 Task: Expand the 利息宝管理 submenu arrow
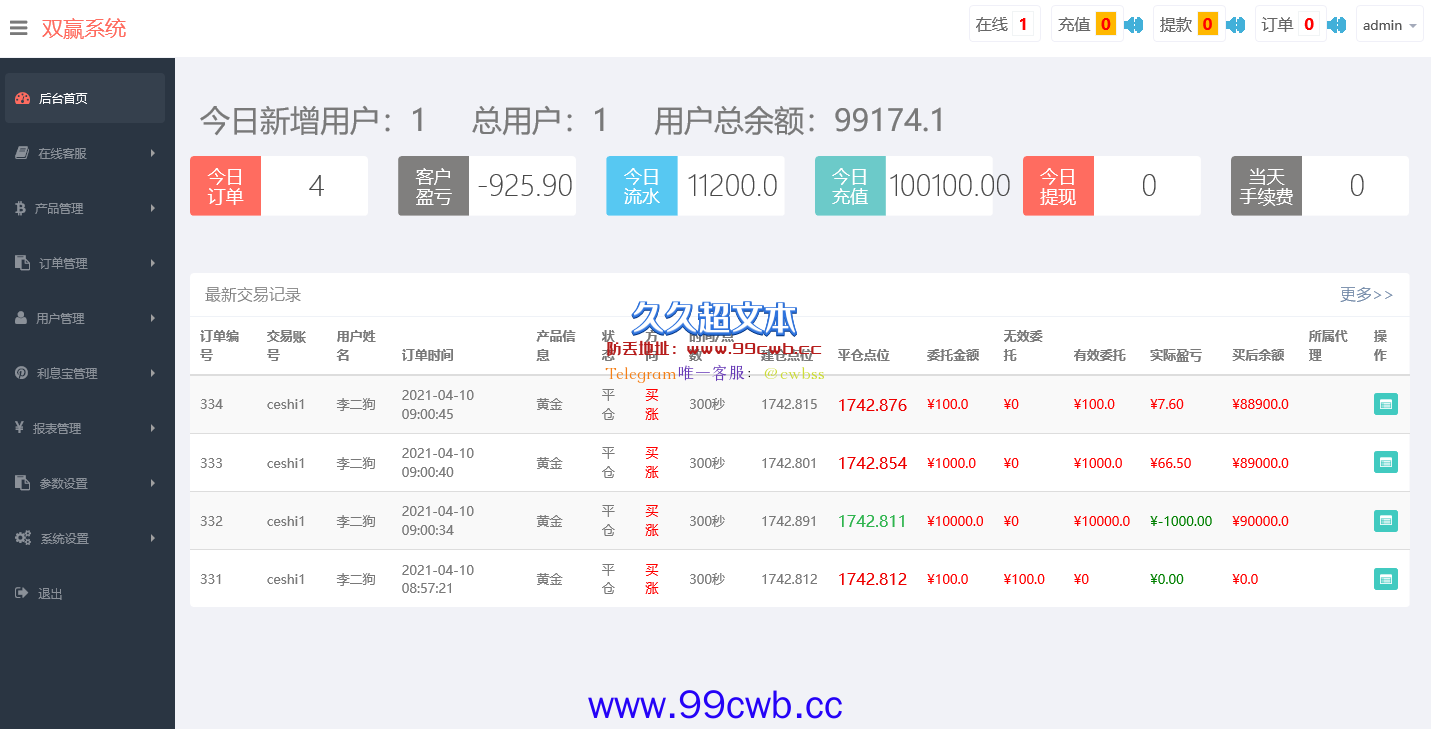pyautogui.click(x=153, y=373)
